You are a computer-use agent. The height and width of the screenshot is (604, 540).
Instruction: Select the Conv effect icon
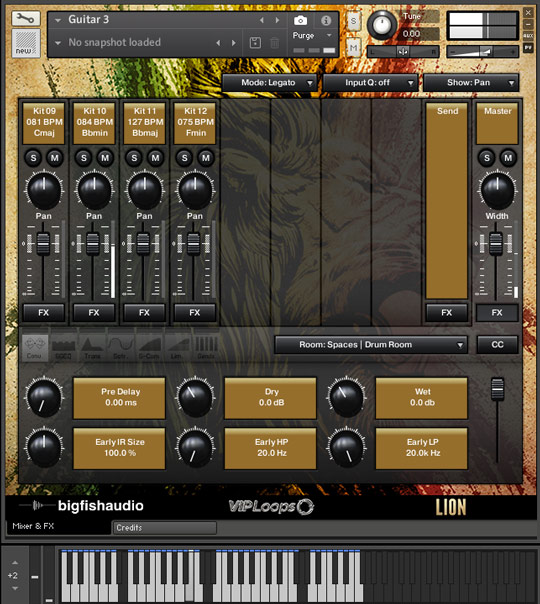[x=34, y=348]
